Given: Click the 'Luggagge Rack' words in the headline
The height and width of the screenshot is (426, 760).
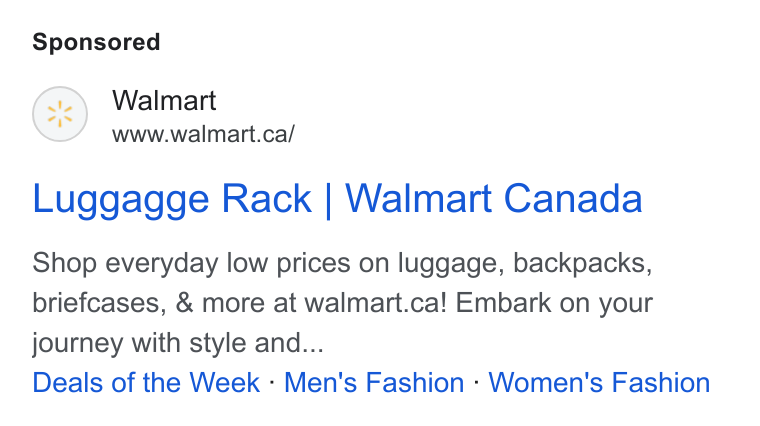Looking at the screenshot, I should coord(172,199).
